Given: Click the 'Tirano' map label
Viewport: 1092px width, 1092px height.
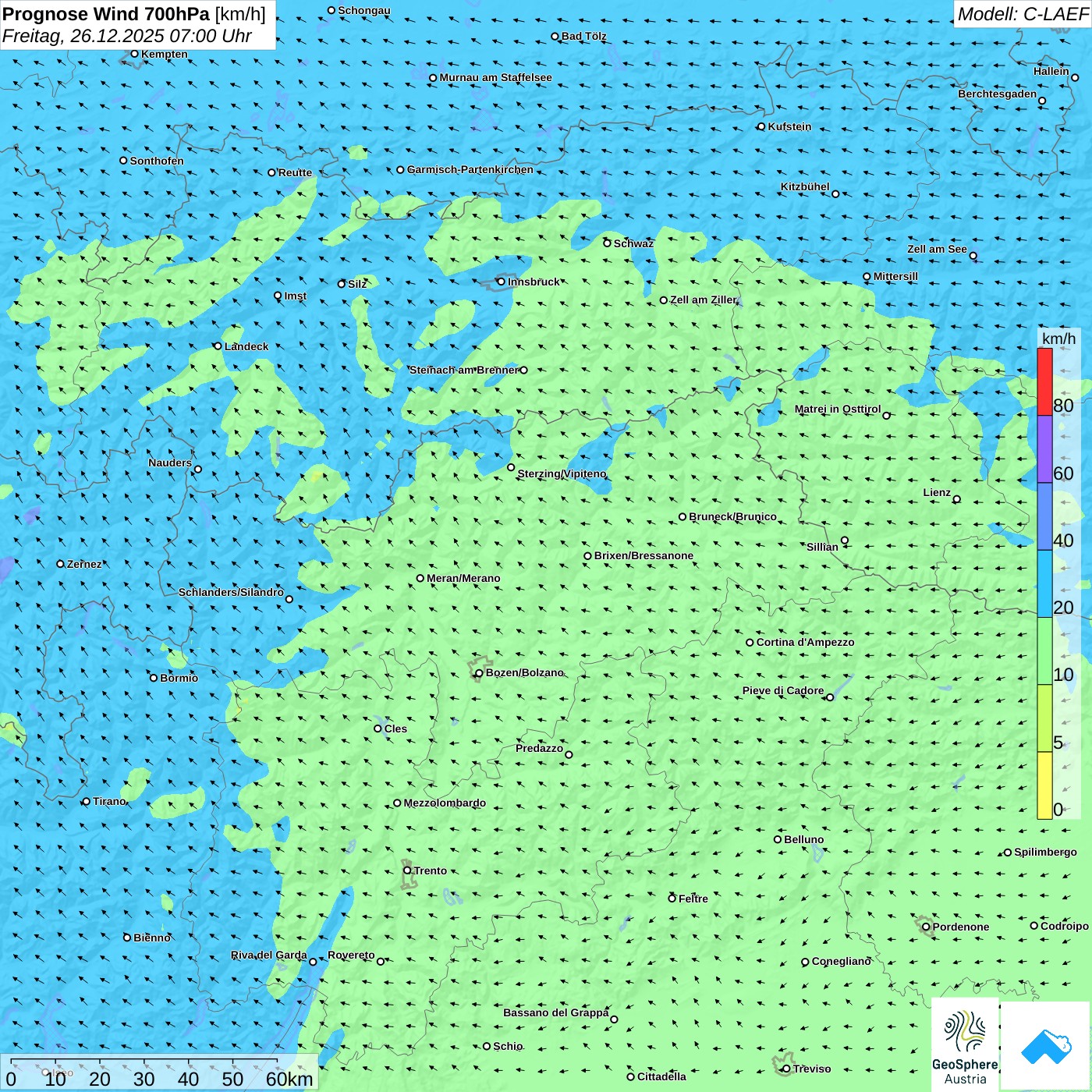Looking at the screenshot, I should 109,802.
